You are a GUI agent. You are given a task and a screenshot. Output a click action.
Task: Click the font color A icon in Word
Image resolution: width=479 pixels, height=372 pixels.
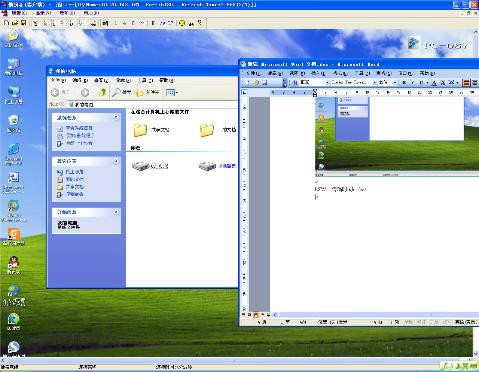(x=434, y=83)
